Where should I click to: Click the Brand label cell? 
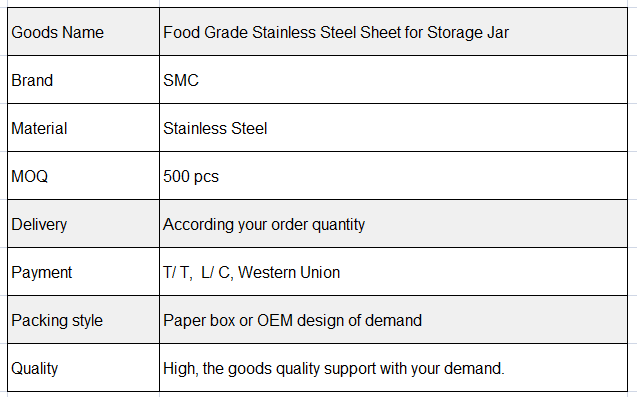[83, 80]
